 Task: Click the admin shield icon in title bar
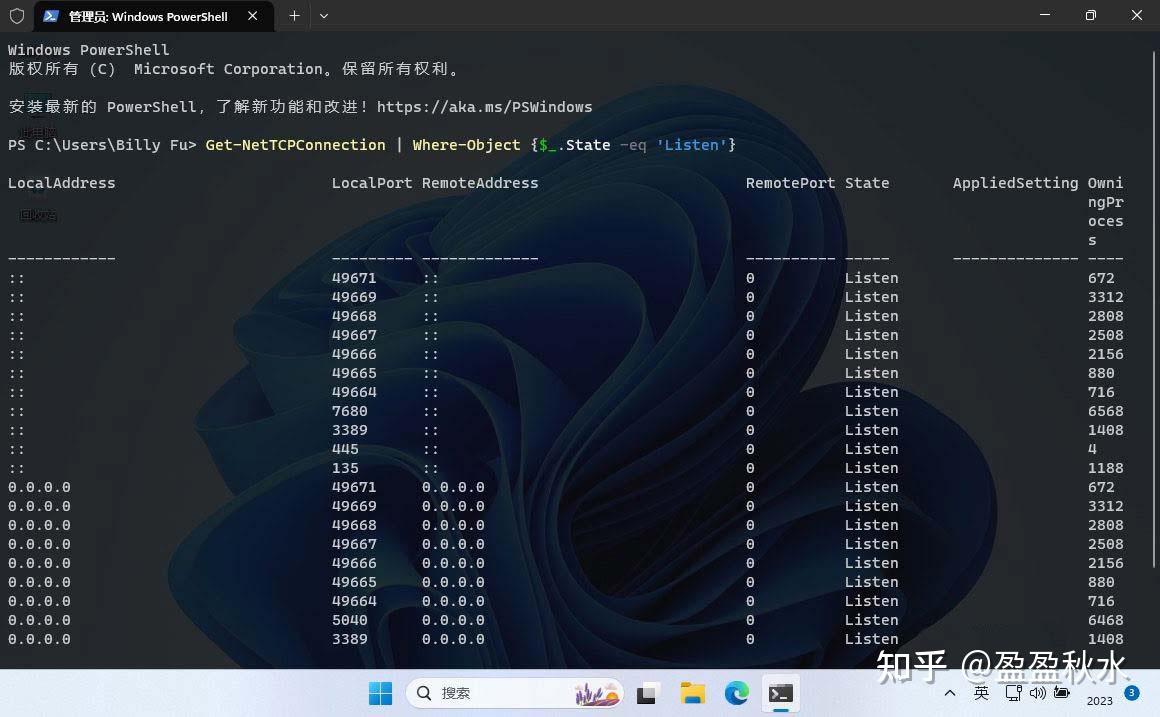tap(16, 16)
